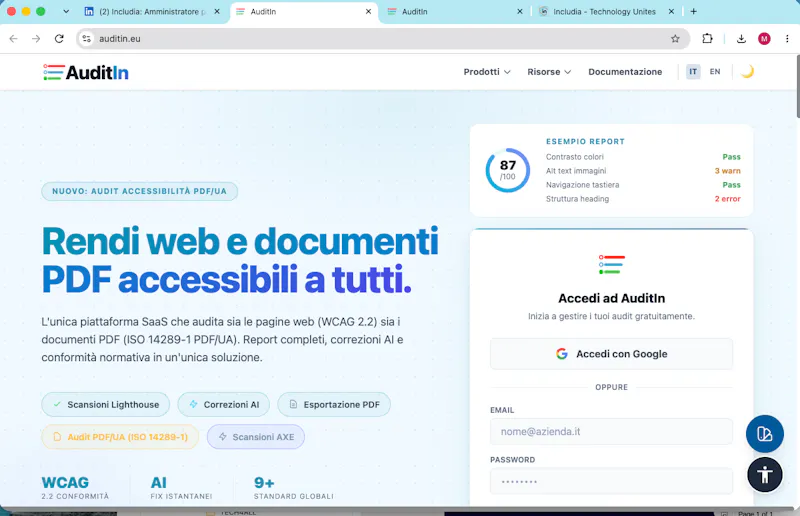This screenshot has height=516, width=800.
Task: Click the page vertical scrollbar
Action: pyautogui.click(x=797, y=87)
